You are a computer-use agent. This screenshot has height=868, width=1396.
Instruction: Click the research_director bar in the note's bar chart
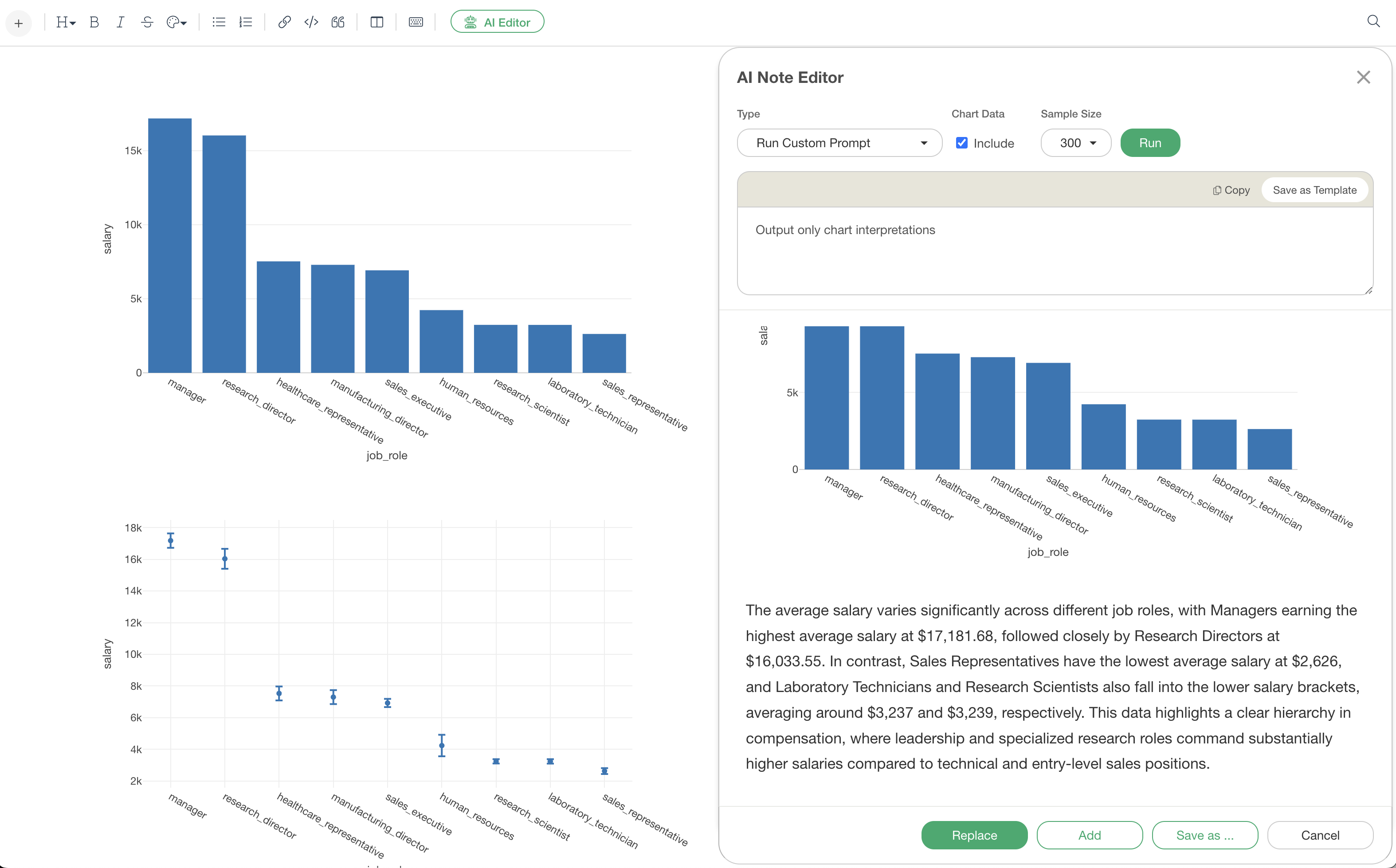[x=224, y=254]
